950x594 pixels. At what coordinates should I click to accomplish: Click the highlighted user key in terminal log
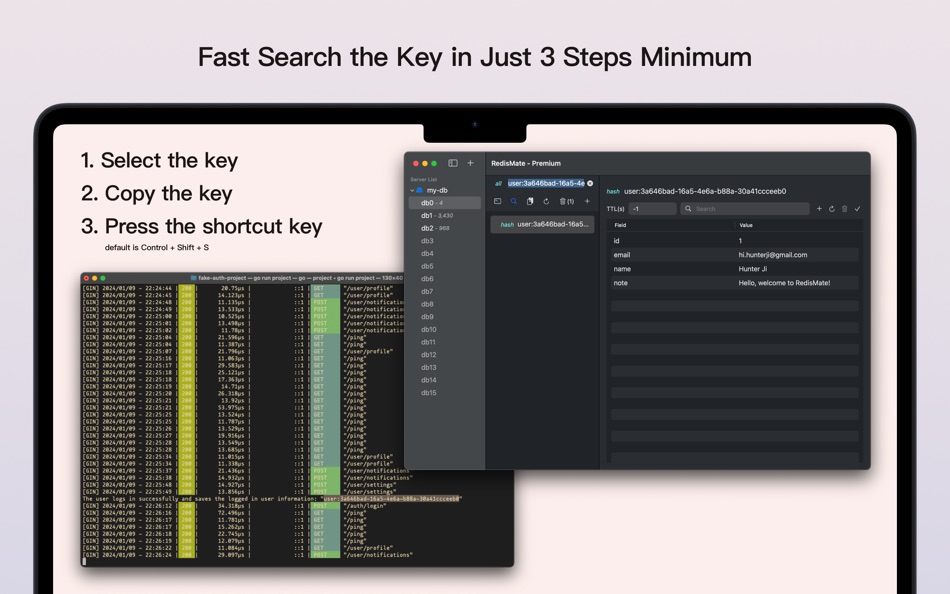tap(391, 499)
